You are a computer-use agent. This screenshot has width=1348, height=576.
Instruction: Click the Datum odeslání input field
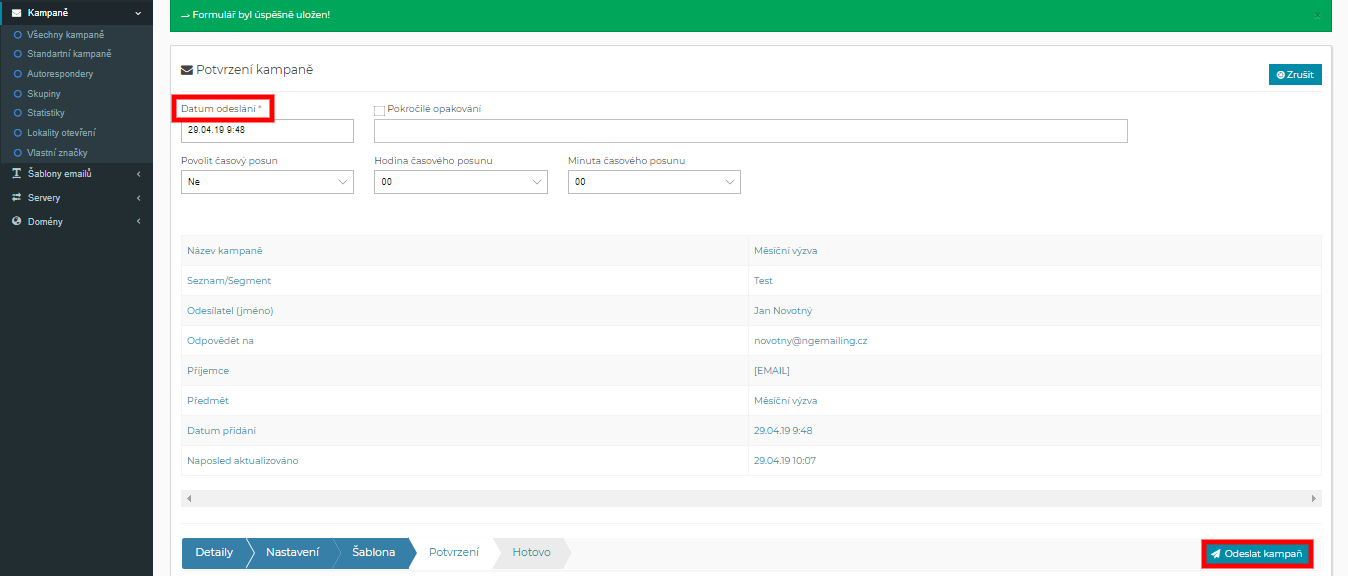tap(267, 131)
